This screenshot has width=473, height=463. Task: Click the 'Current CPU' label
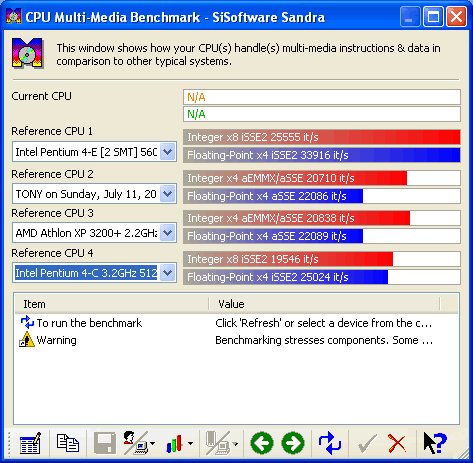42,96
